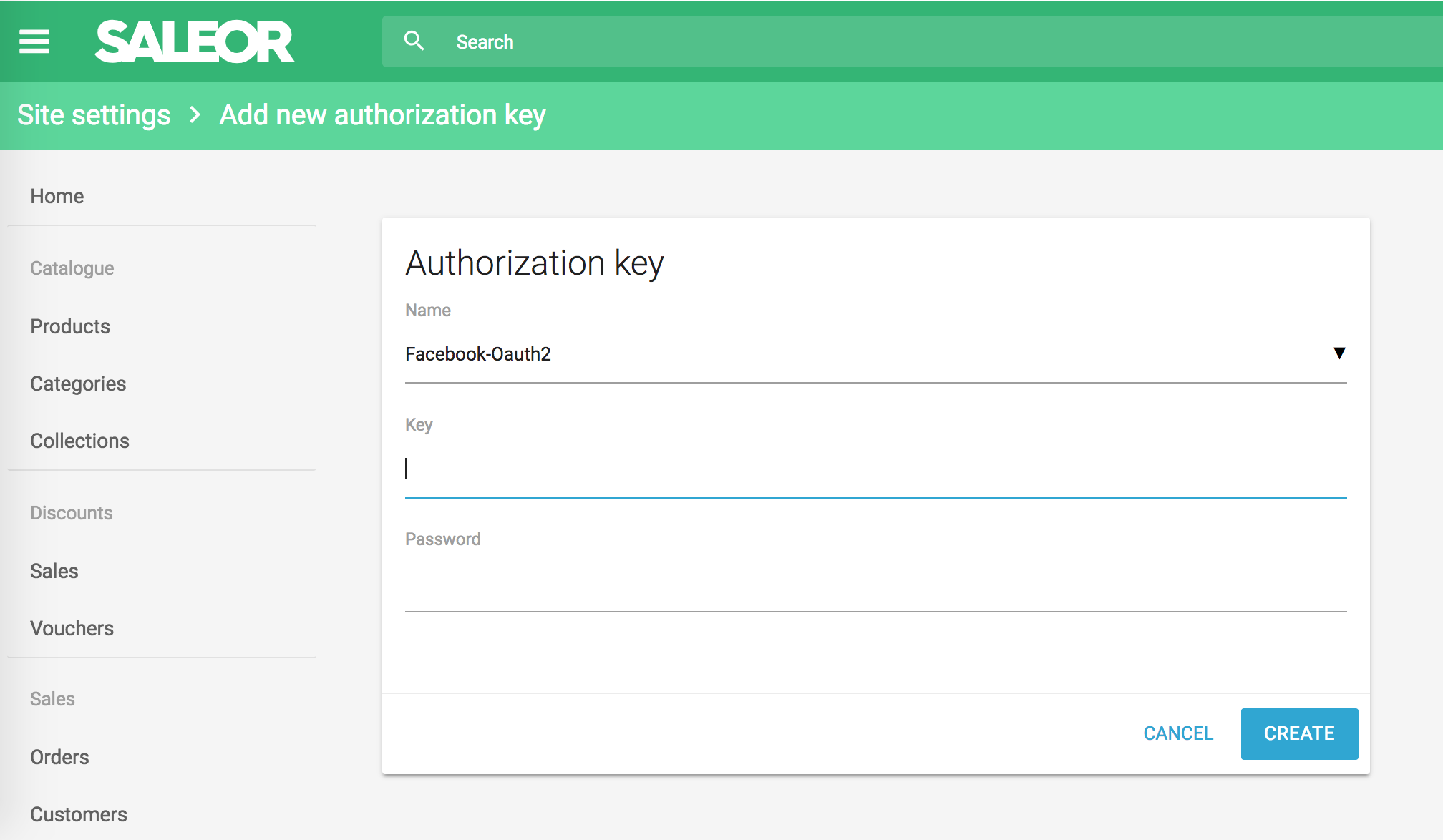Viewport: 1443px width, 840px height.
Task: Open the hamburger navigation menu
Action: coord(34,41)
